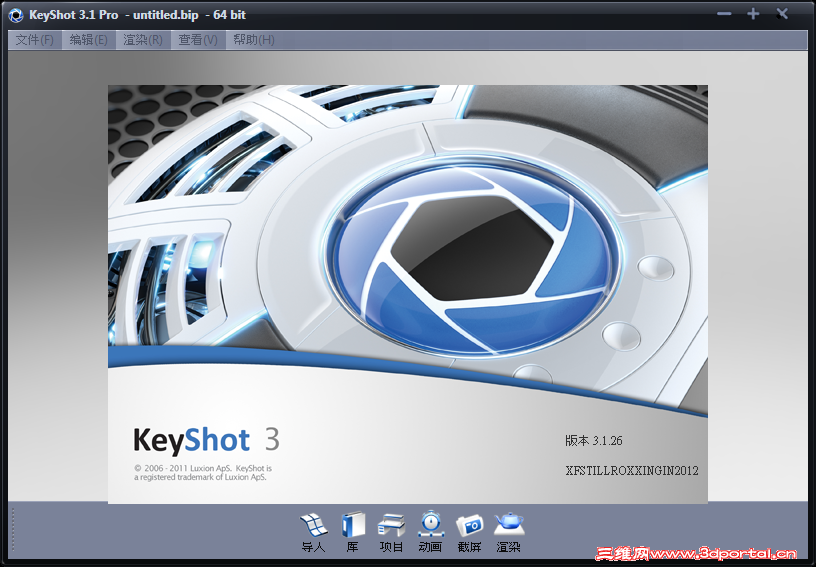Close the KeyShot window
Image resolution: width=816 pixels, height=567 pixels.
pos(782,14)
